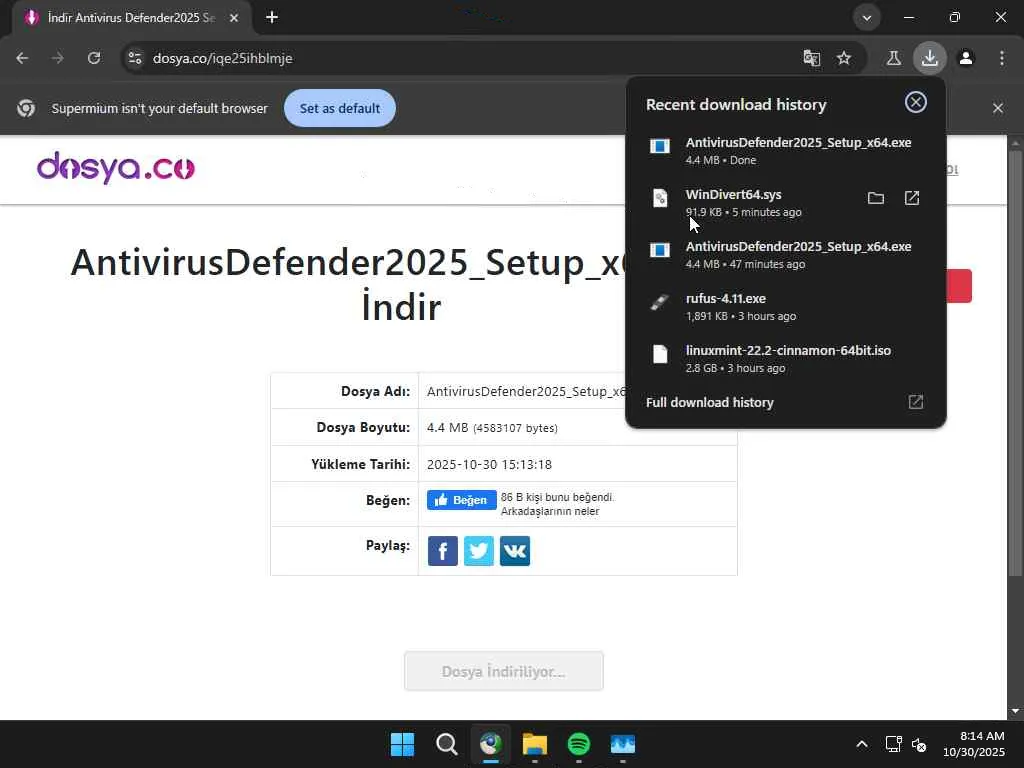This screenshot has height=768, width=1024.
Task: Reload the dosya.co page
Action: 94,58
